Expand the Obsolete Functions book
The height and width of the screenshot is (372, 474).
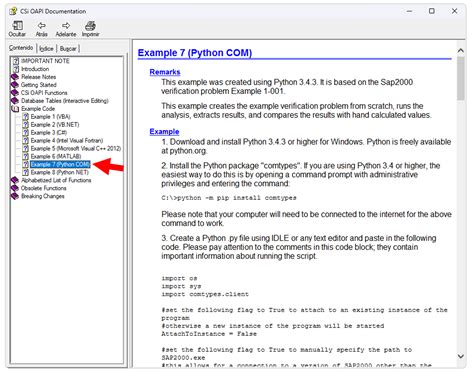point(44,189)
